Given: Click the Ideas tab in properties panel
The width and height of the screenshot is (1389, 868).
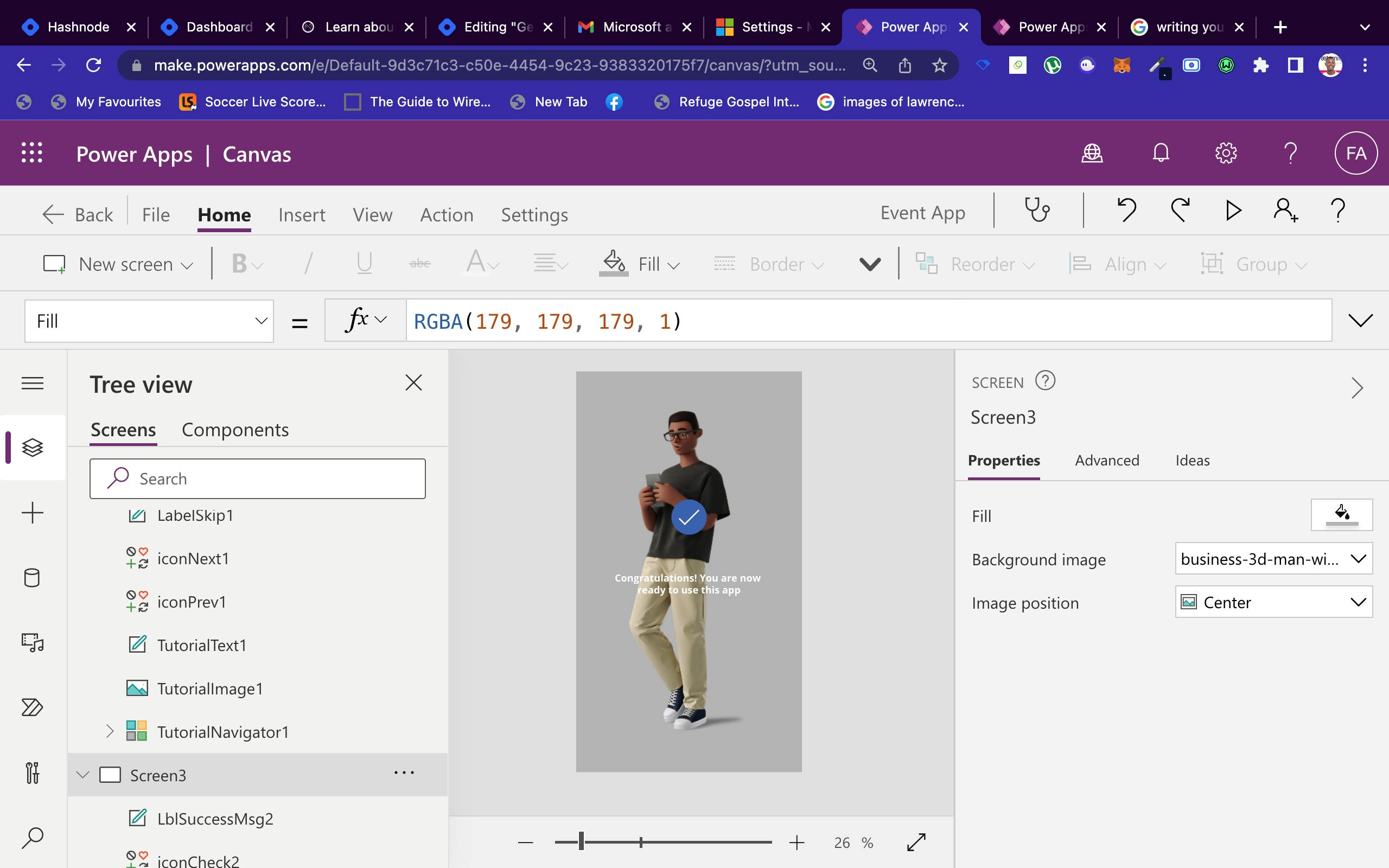Looking at the screenshot, I should (1193, 460).
